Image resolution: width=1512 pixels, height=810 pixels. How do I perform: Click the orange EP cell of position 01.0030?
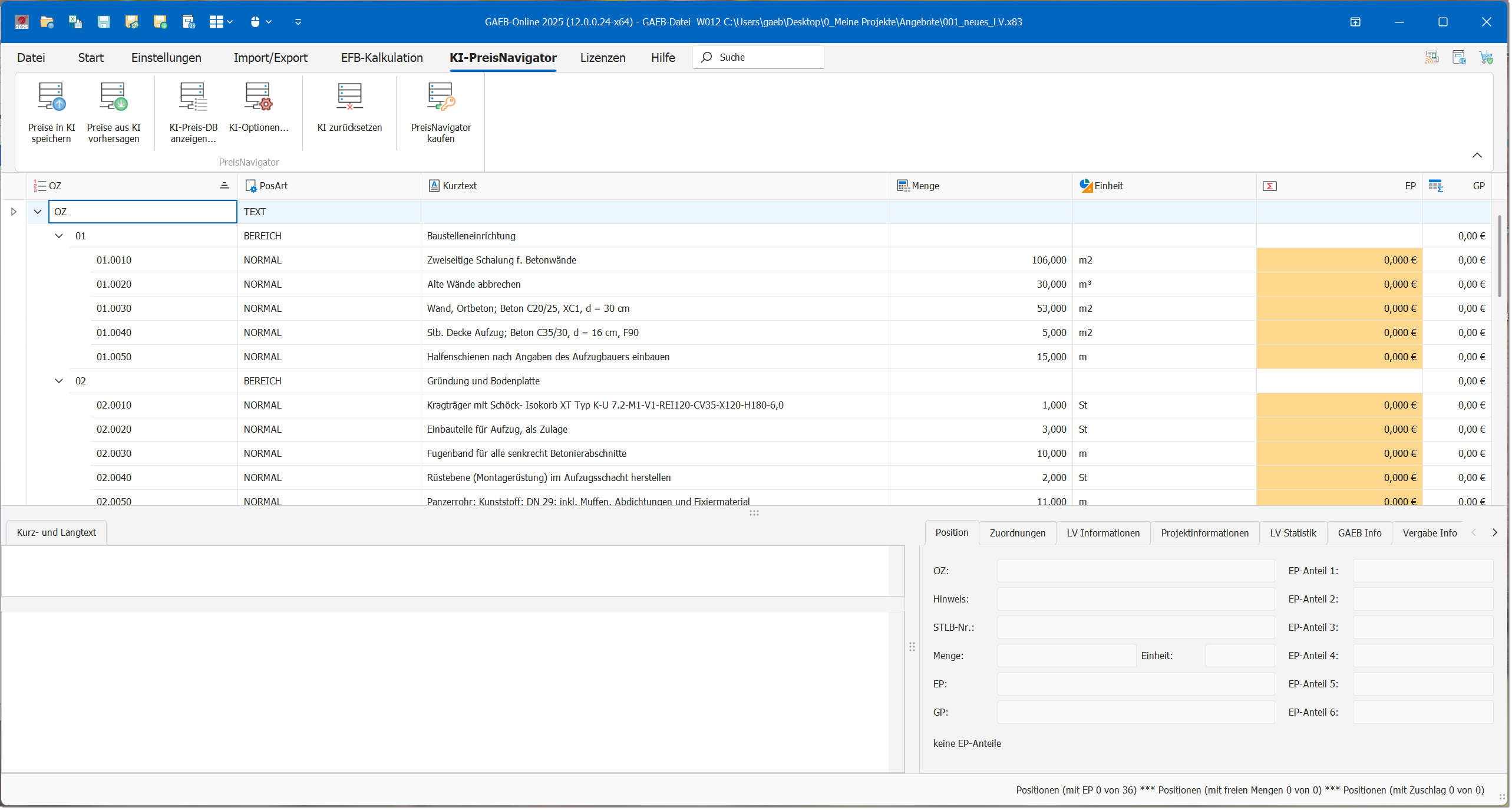click(x=1339, y=308)
